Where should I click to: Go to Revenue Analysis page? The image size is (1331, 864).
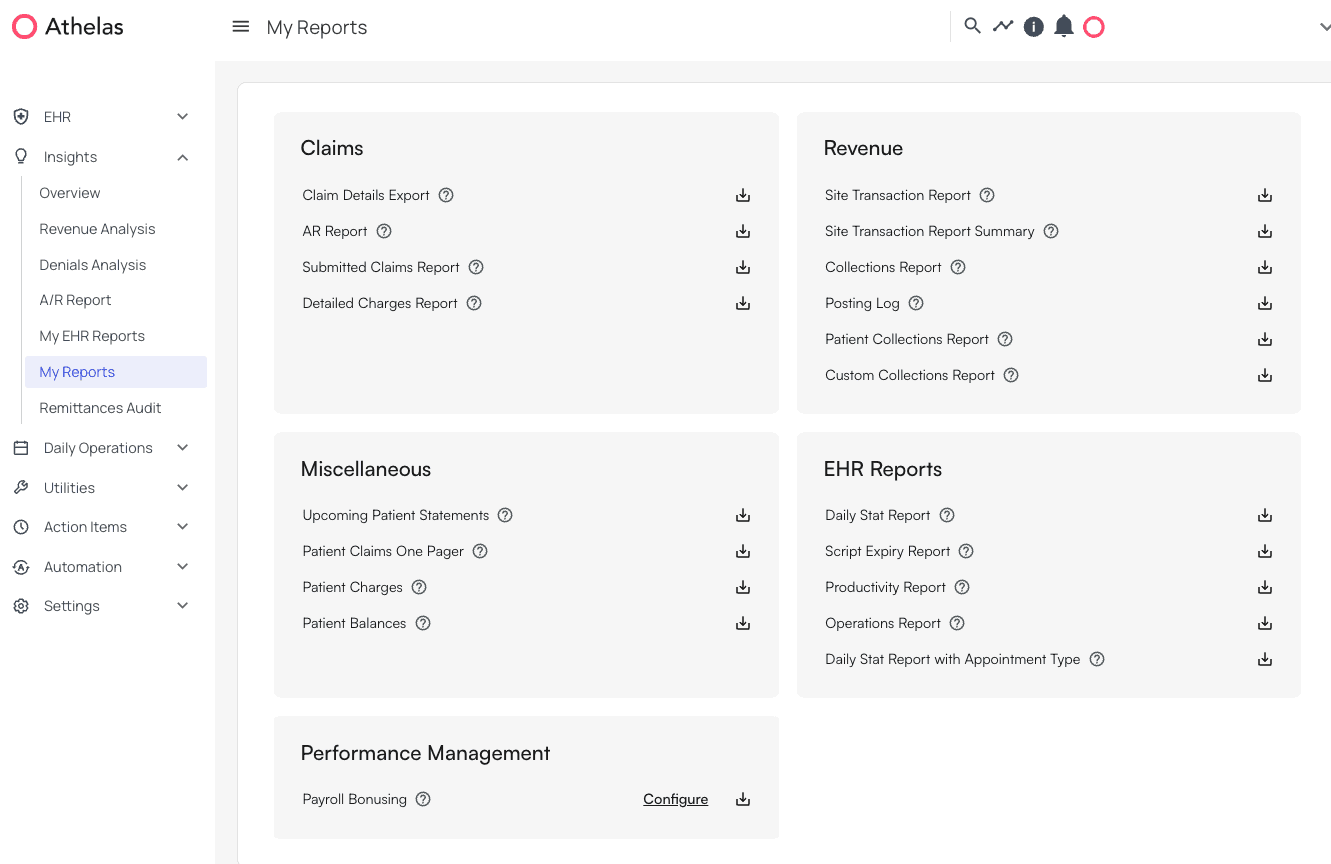click(x=97, y=229)
